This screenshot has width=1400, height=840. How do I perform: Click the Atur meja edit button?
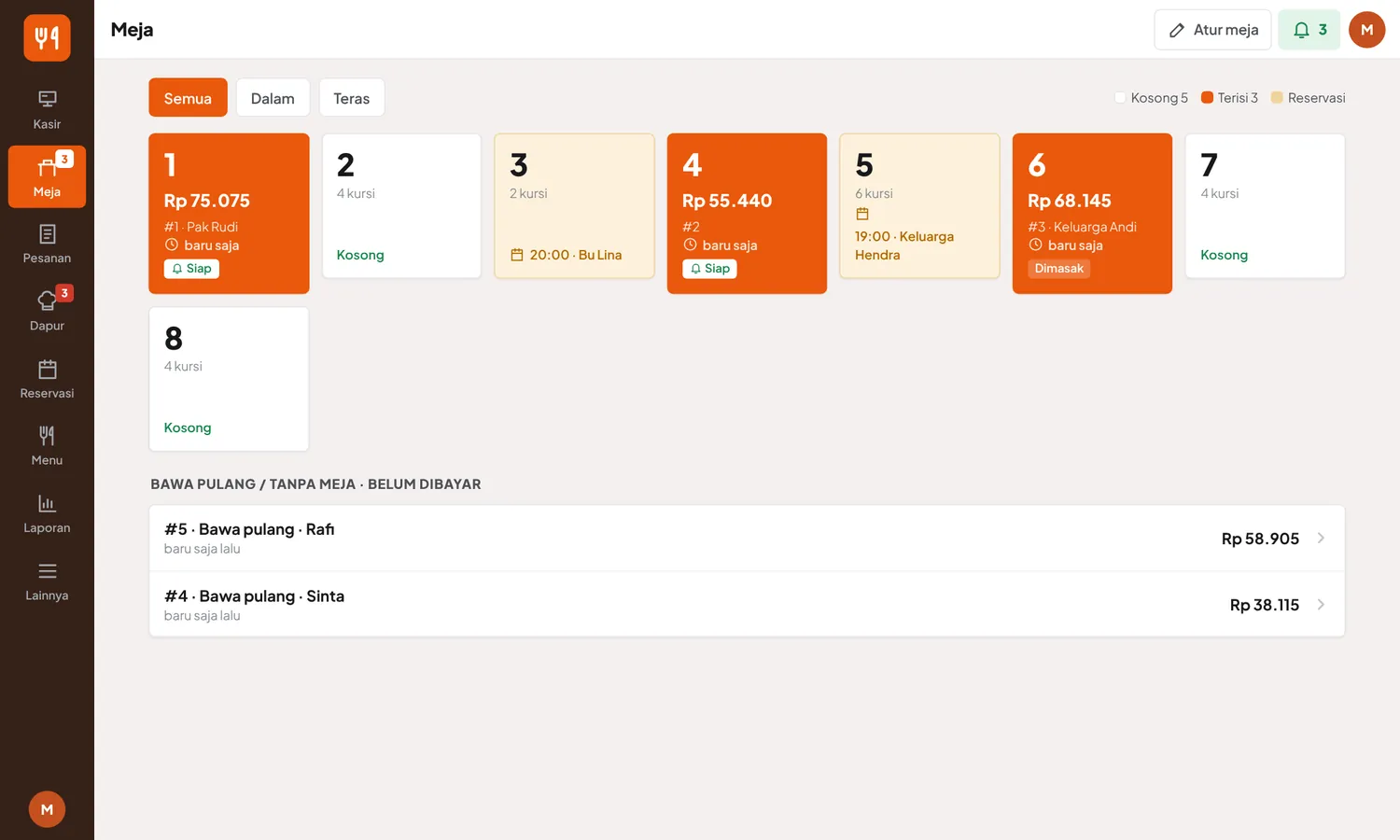click(1212, 30)
